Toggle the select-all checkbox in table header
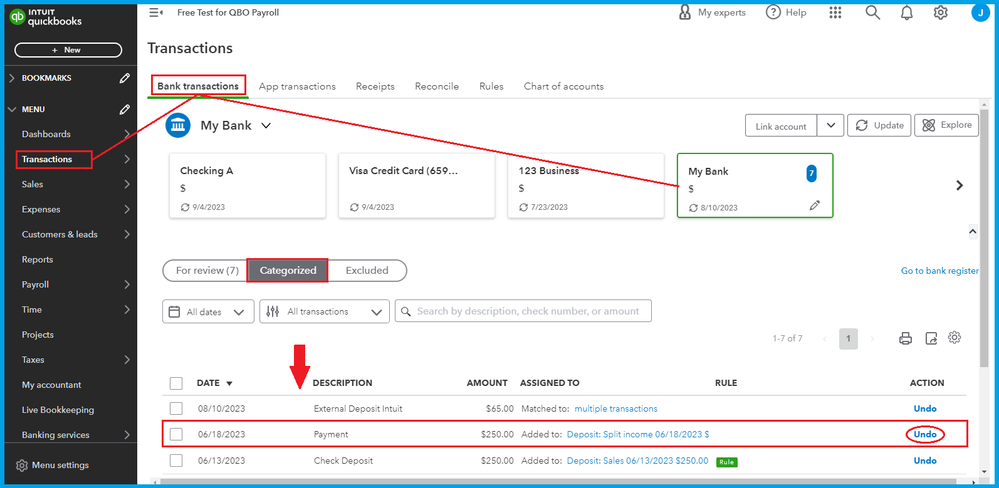This screenshot has width=999, height=488. pos(176,384)
